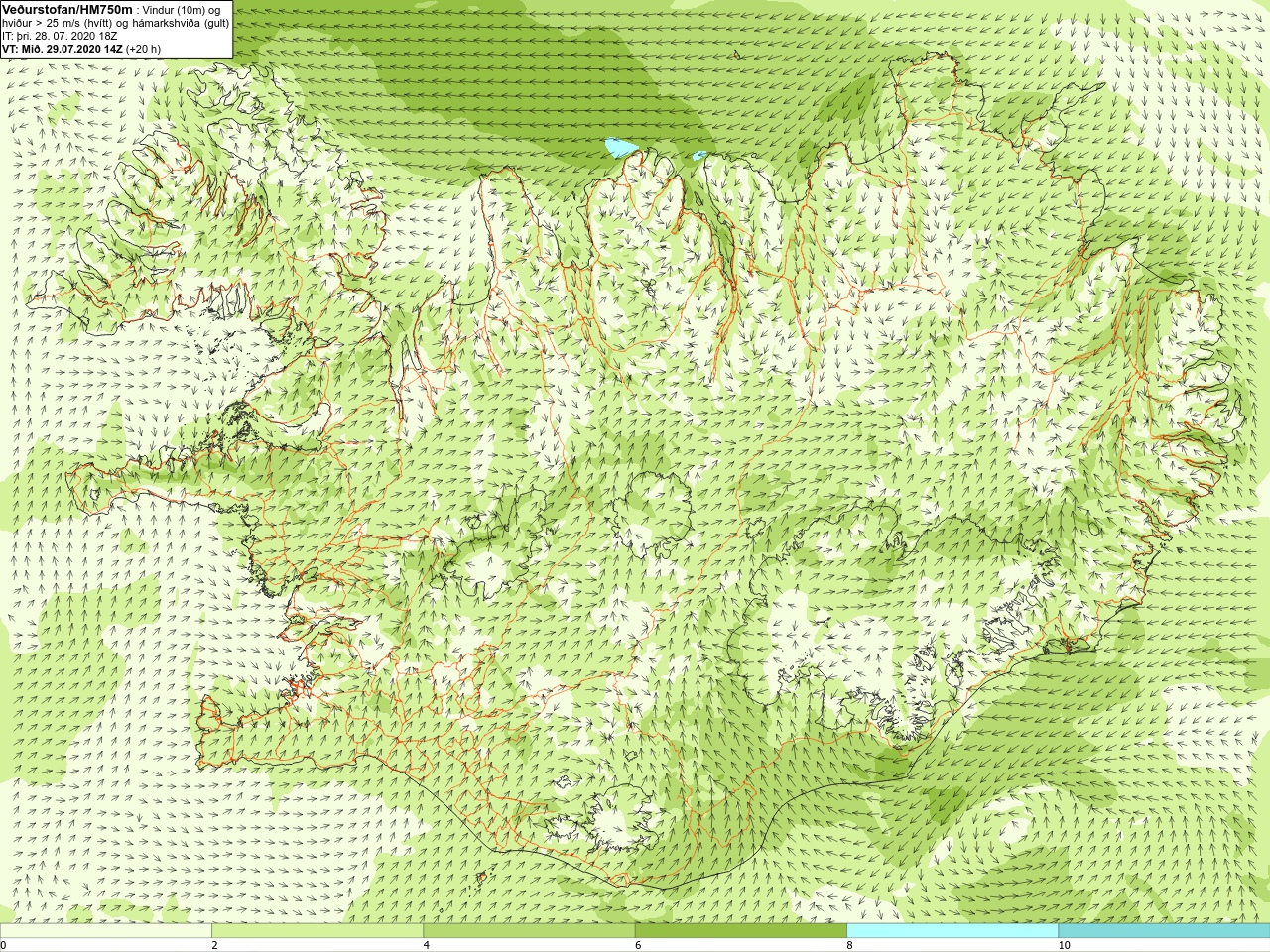Click the larger cyan wind patch on north coast
The width and height of the screenshot is (1270, 952).
pyautogui.click(x=621, y=148)
